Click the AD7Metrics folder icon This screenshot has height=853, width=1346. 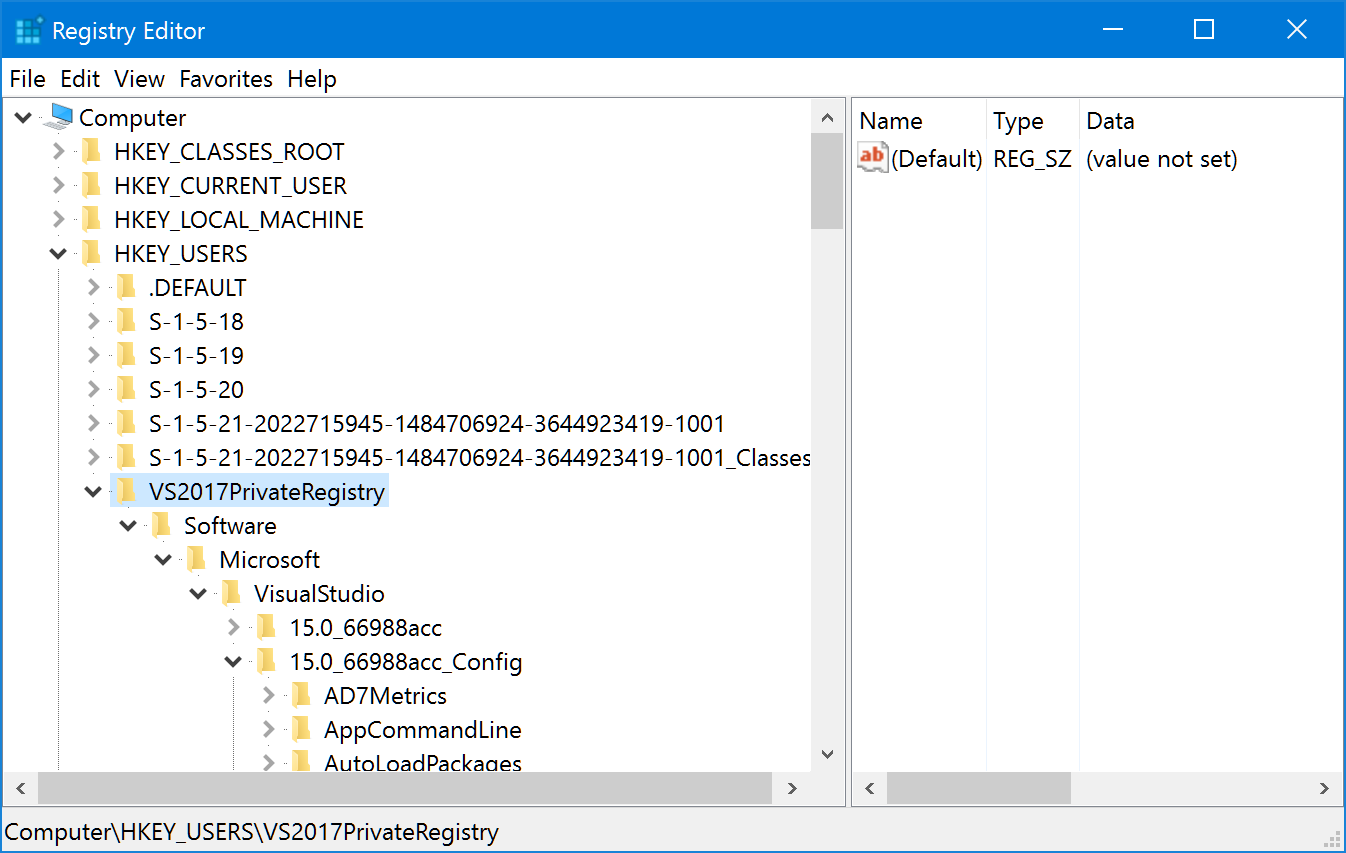tap(302, 696)
